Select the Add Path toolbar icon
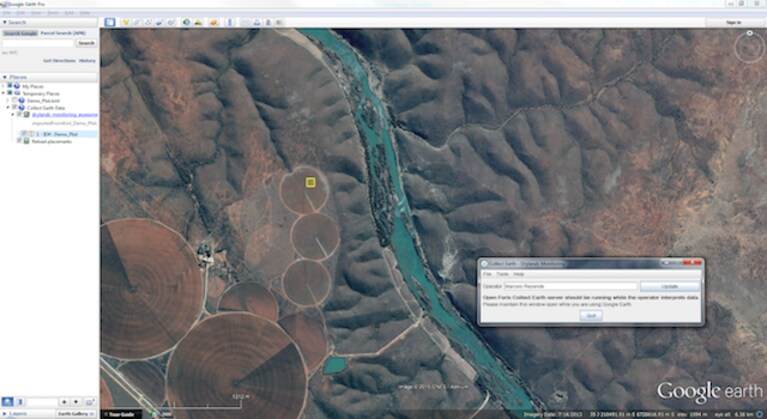Image resolution: width=767 pixels, height=419 pixels. click(148, 22)
